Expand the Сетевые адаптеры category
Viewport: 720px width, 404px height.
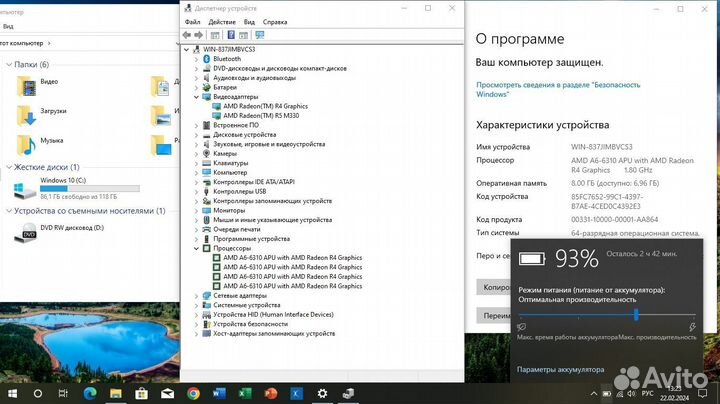197,296
